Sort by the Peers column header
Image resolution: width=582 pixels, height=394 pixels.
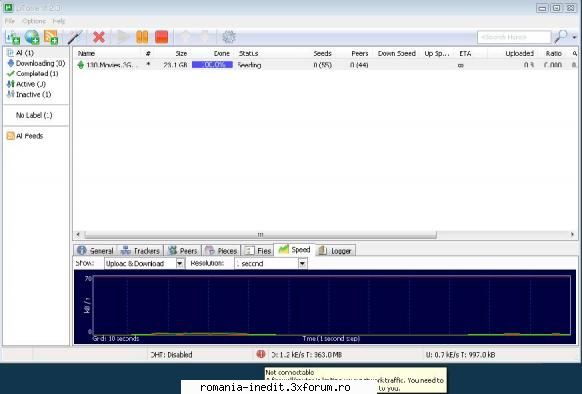[x=360, y=53]
